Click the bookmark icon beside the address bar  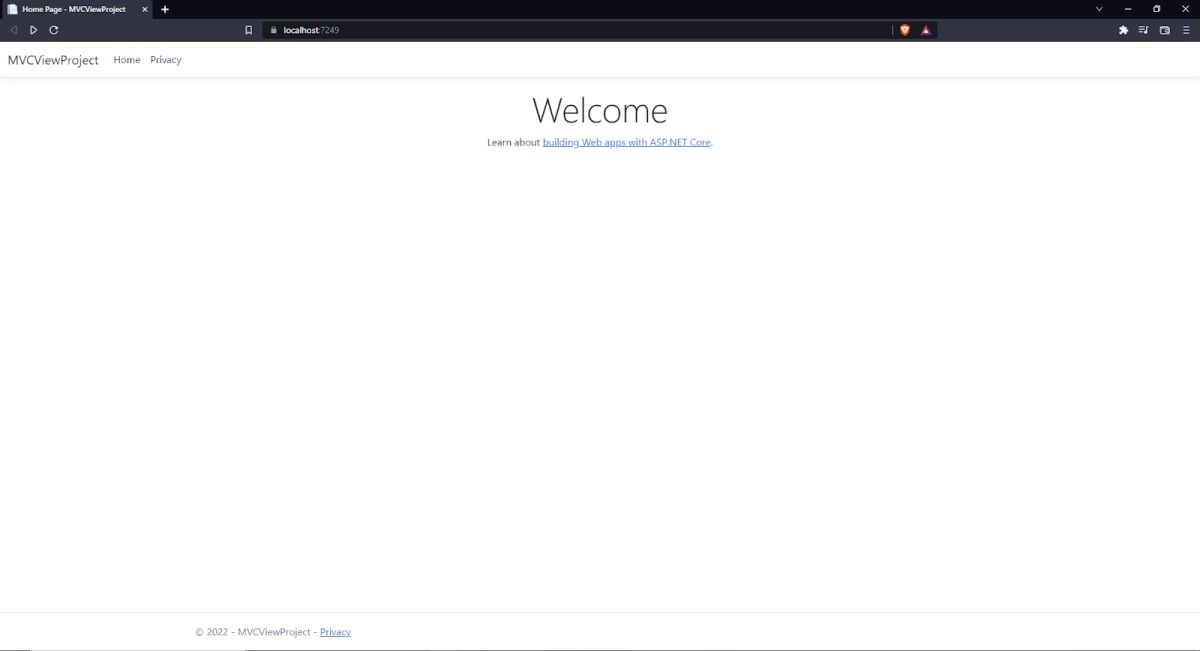point(249,30)
